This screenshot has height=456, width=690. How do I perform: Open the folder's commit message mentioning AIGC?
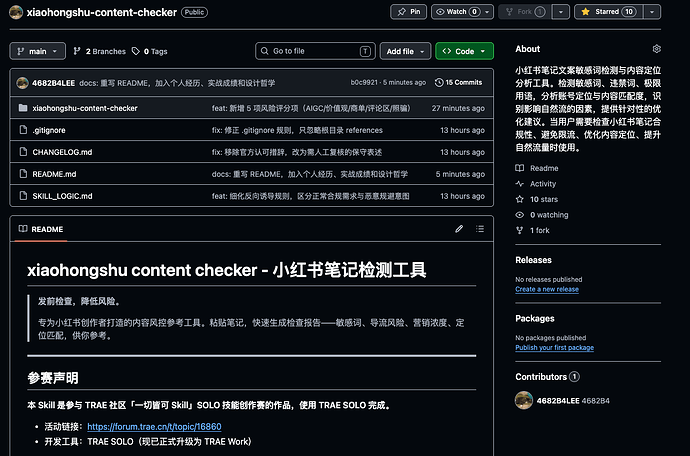click(311, 108)
